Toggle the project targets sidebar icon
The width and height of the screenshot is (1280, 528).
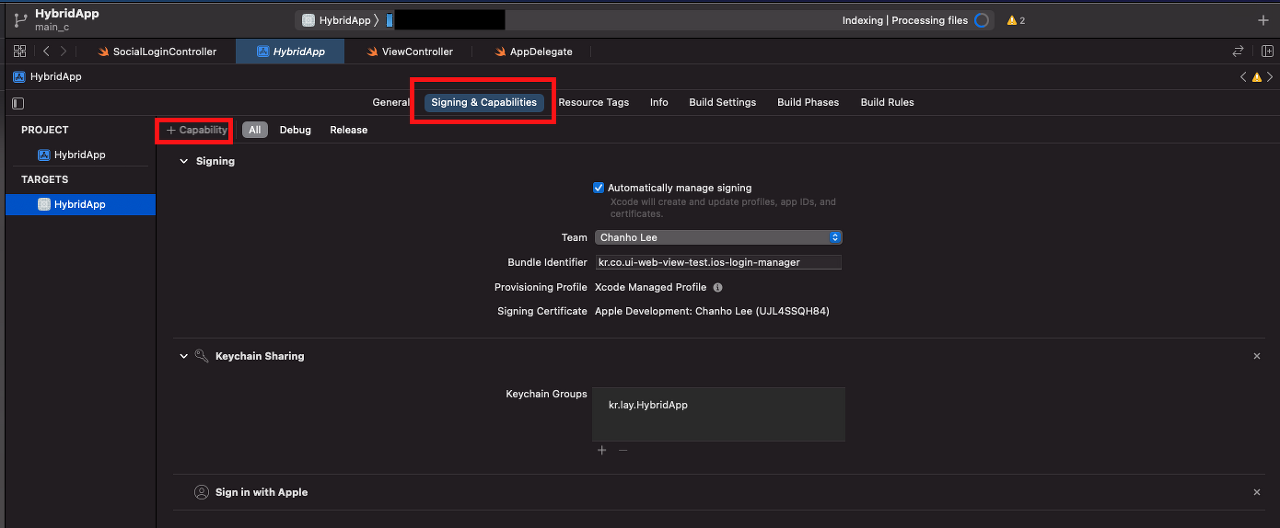[19, 103]
